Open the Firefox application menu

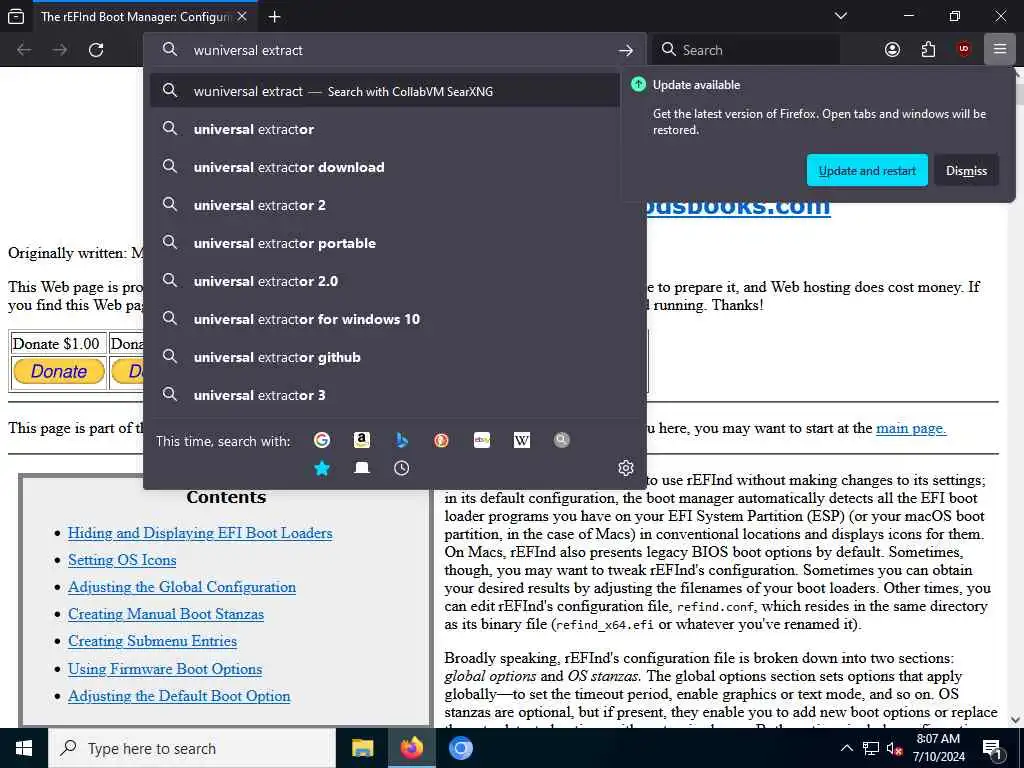click(x=999, y=50)
